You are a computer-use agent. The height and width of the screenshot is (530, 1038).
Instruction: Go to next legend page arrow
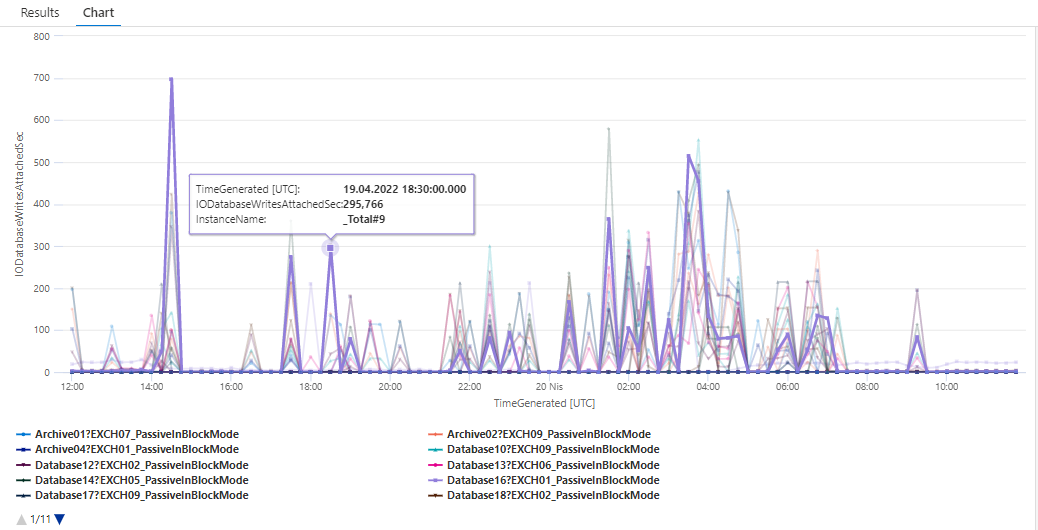[60, 519]
